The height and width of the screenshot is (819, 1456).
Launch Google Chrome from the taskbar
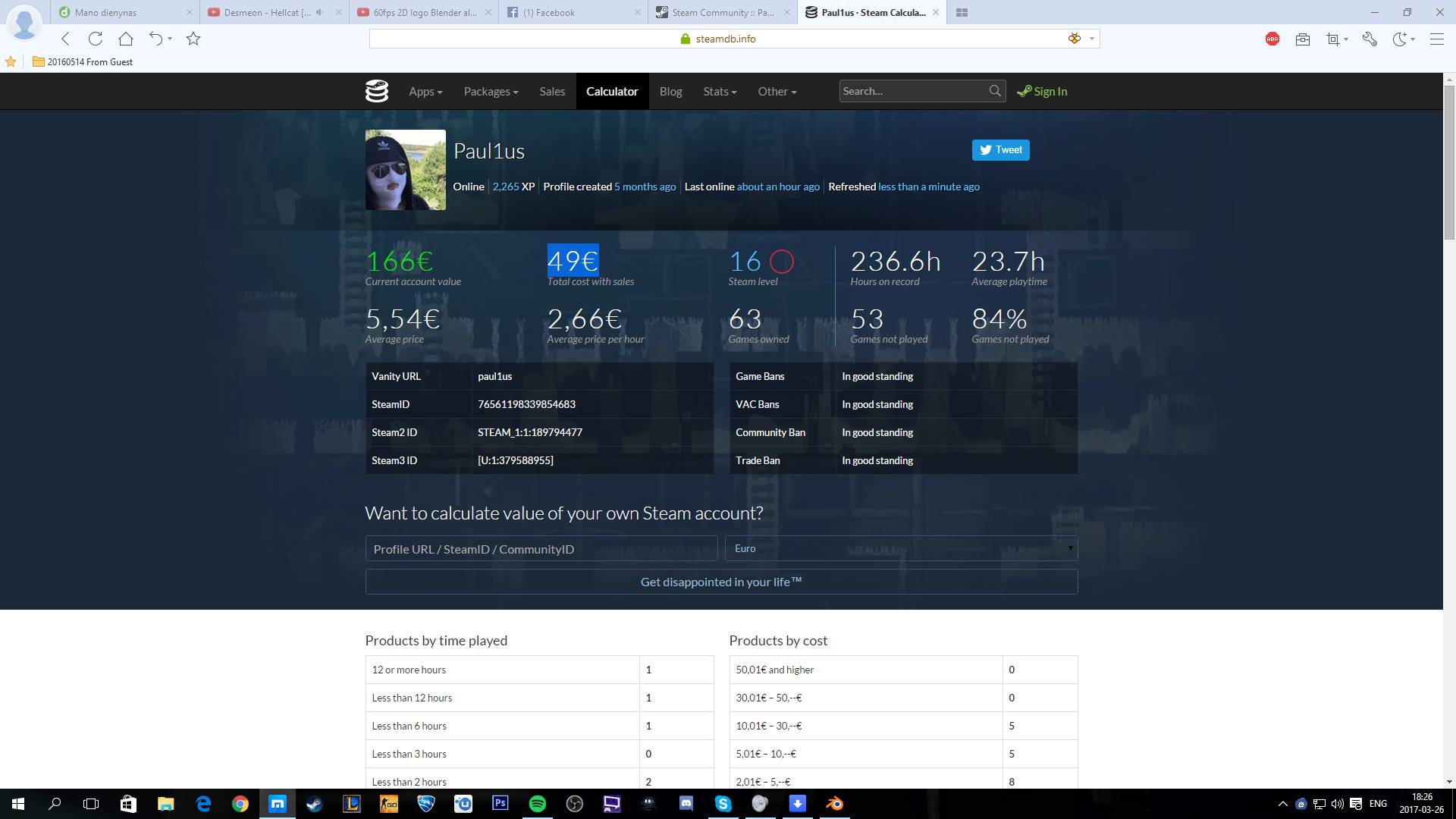pyautogui.click(x=240, y=804)
